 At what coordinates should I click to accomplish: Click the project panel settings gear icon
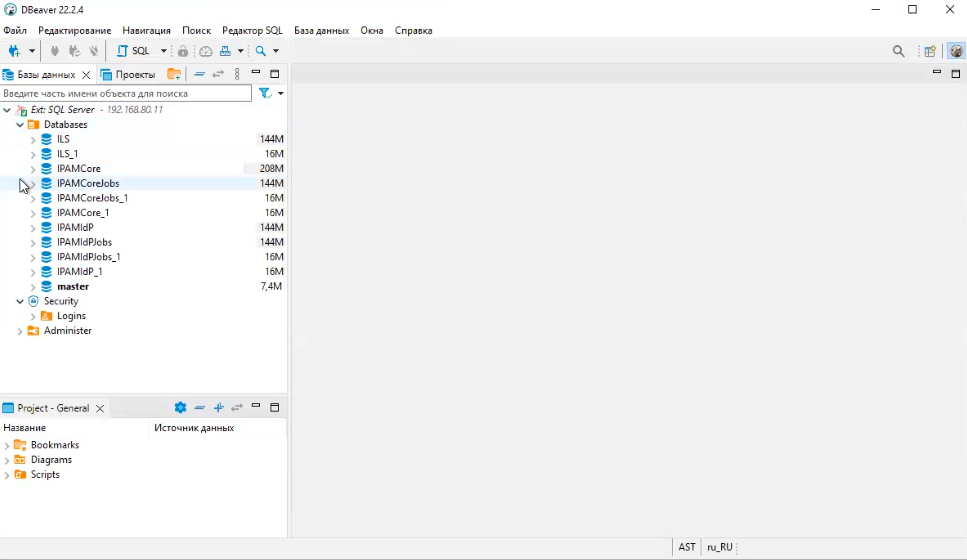[x=180, y=408]
